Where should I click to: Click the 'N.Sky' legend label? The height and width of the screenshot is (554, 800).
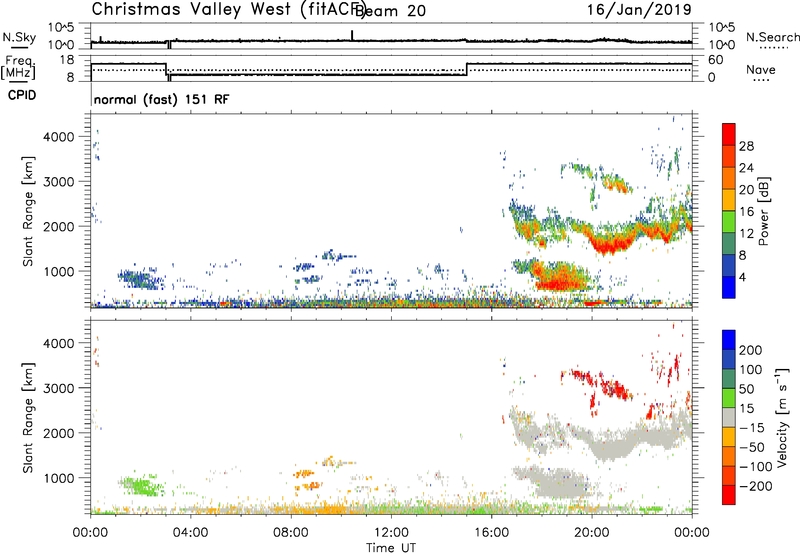(19, 37)
